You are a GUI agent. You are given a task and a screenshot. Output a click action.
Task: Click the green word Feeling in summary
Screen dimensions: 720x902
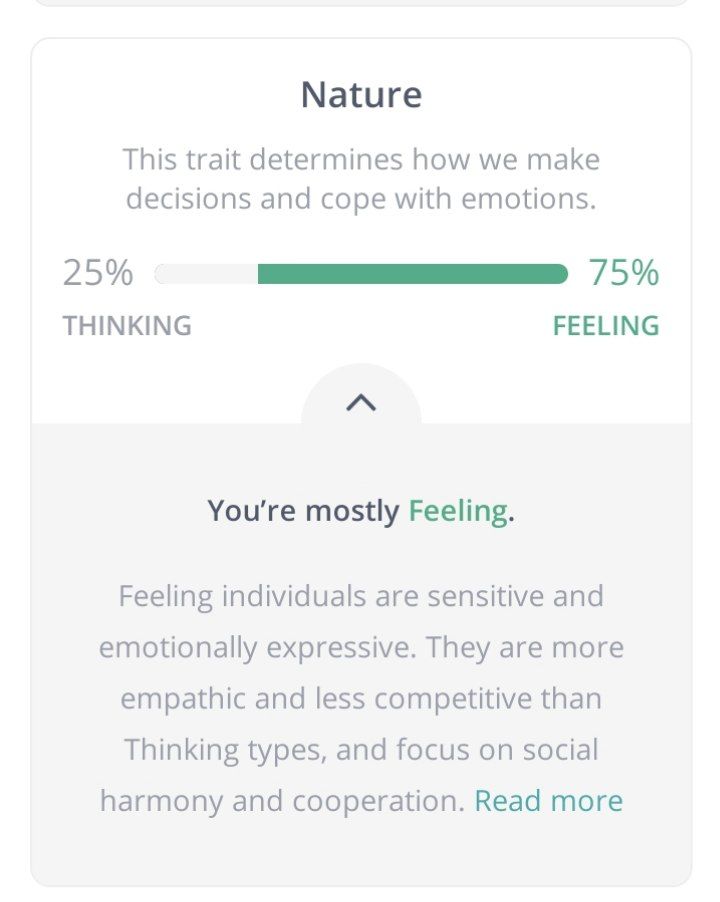click(458, 511)
